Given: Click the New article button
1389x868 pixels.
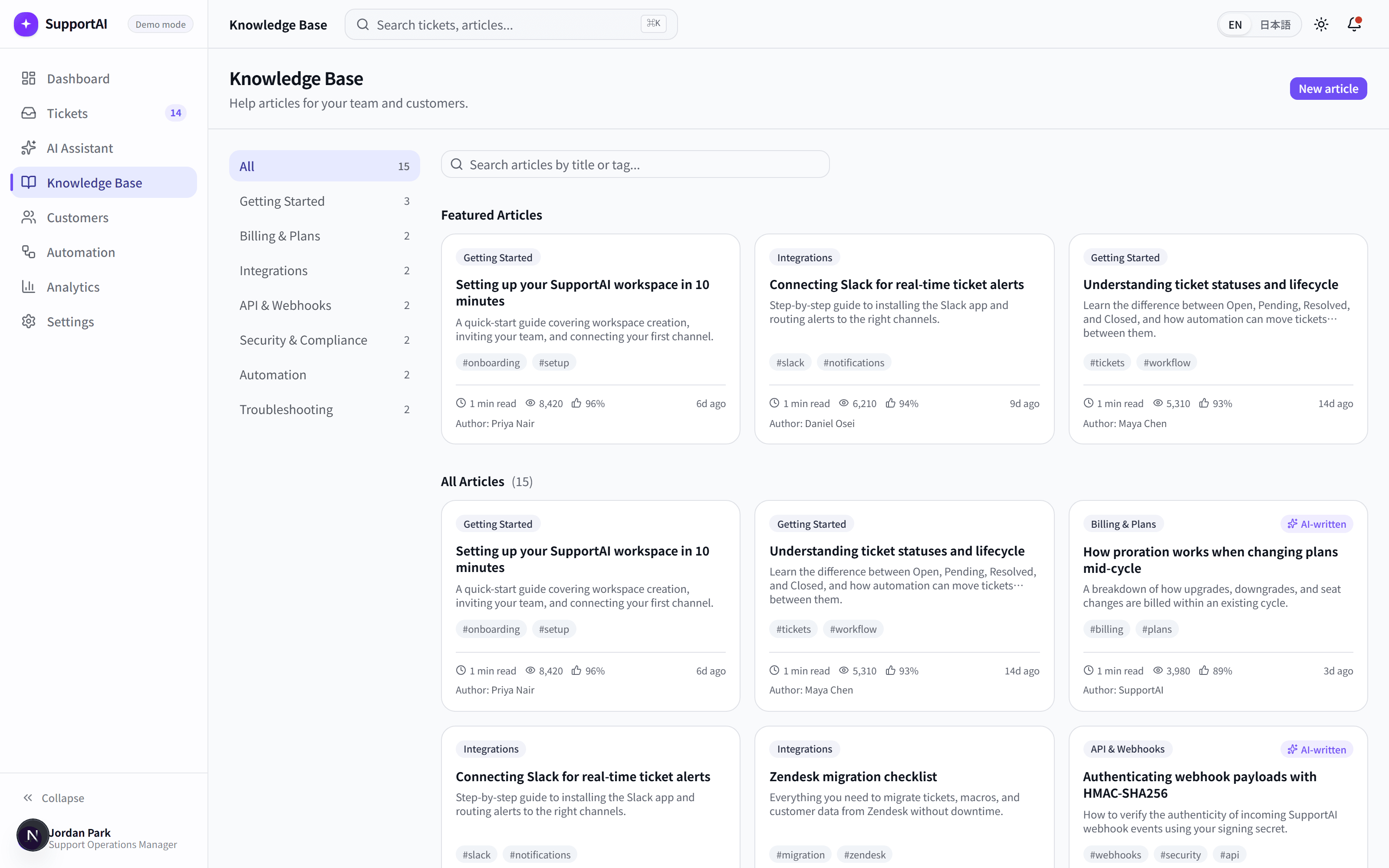Looking at the screenshot, I should coord(1328,89).
